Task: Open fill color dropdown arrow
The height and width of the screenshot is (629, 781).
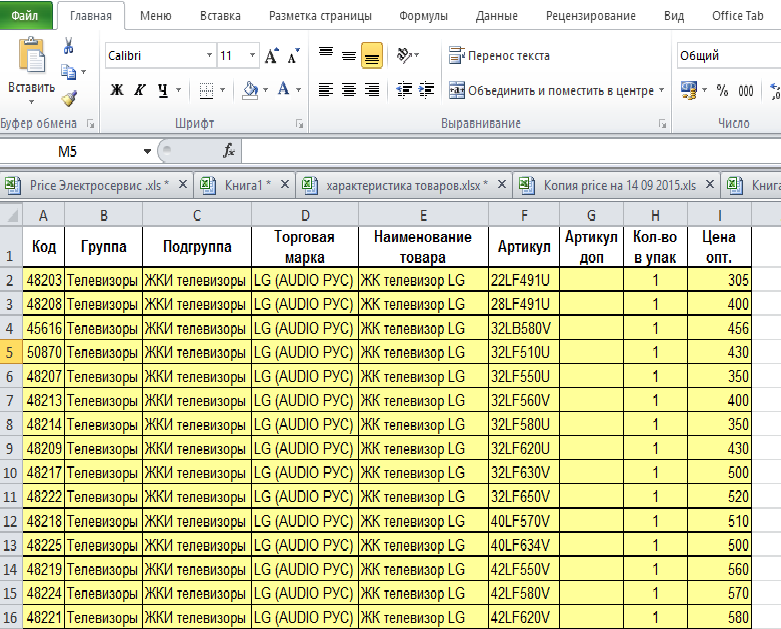Action: pos(265,90)
